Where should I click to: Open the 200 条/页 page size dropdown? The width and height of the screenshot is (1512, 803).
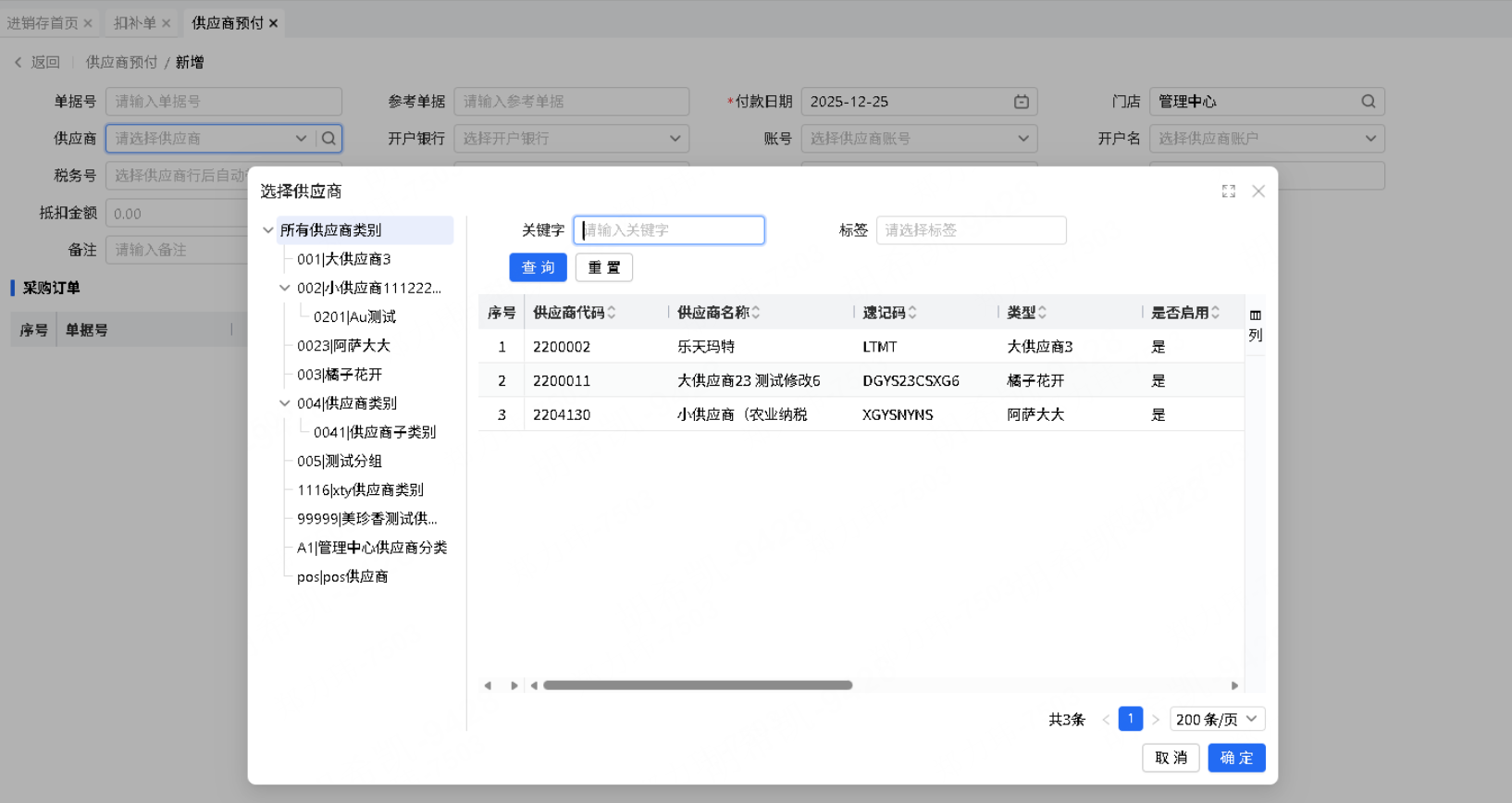pyautogui.click(x=1216, y=720)
